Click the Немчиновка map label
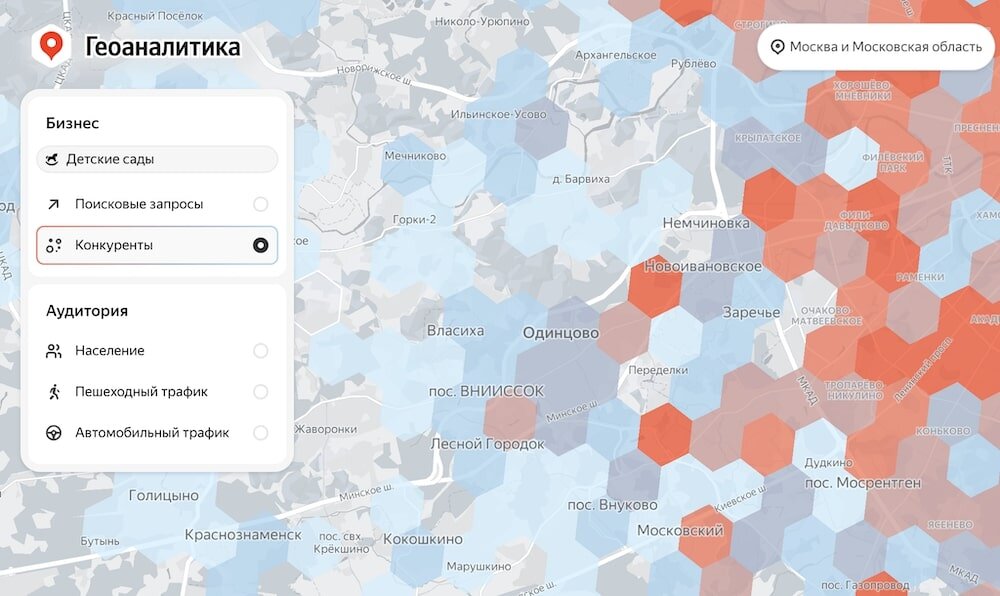 [x=706, y=223]
